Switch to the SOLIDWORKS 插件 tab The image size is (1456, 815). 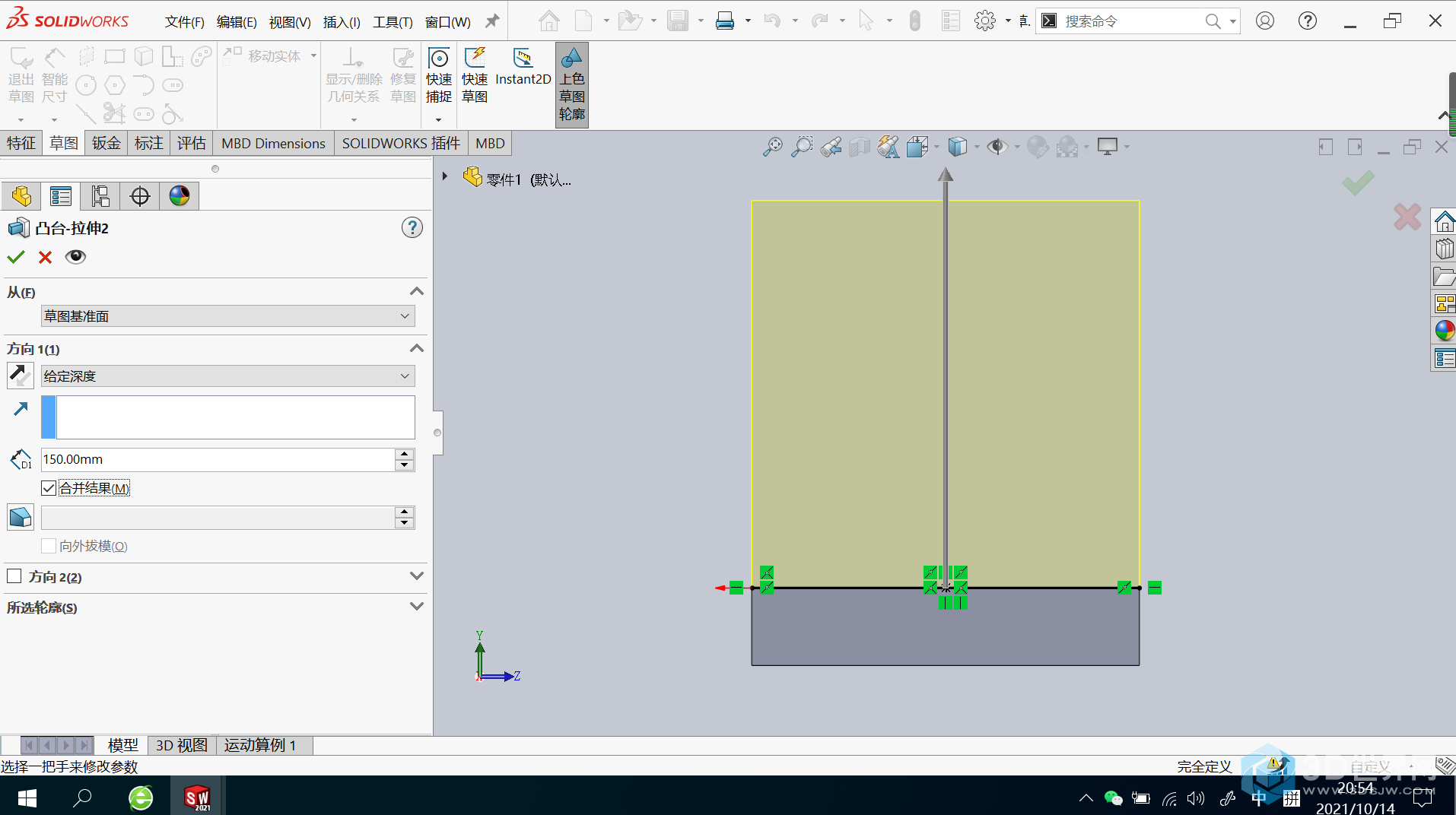401,143
